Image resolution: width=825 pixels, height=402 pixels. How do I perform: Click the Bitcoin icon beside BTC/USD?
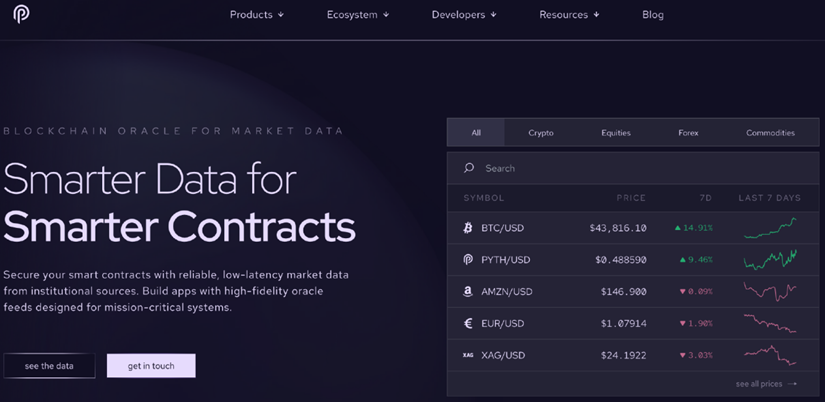pyautogui.click(x=468, y=228)
